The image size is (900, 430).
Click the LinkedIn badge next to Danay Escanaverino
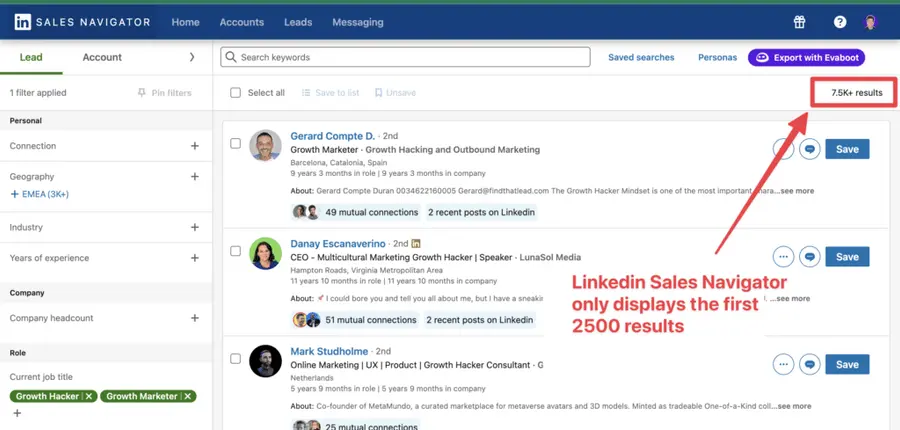click(416, 243)
